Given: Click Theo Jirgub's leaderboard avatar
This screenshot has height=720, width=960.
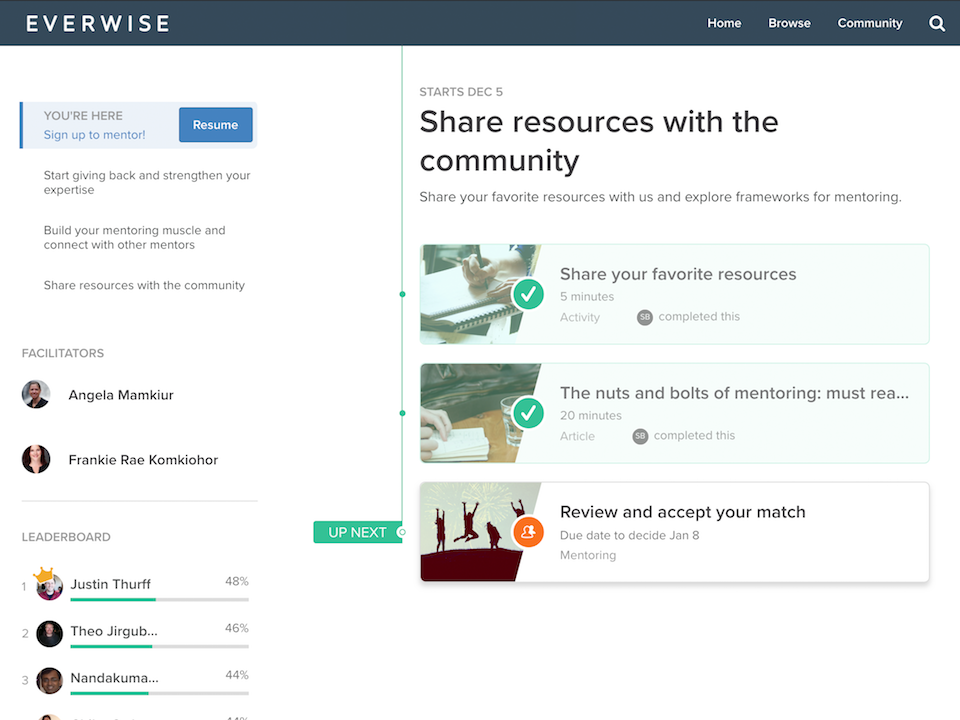Looking at the screenshot, I should pyautogui.click(x=49, y=633).
